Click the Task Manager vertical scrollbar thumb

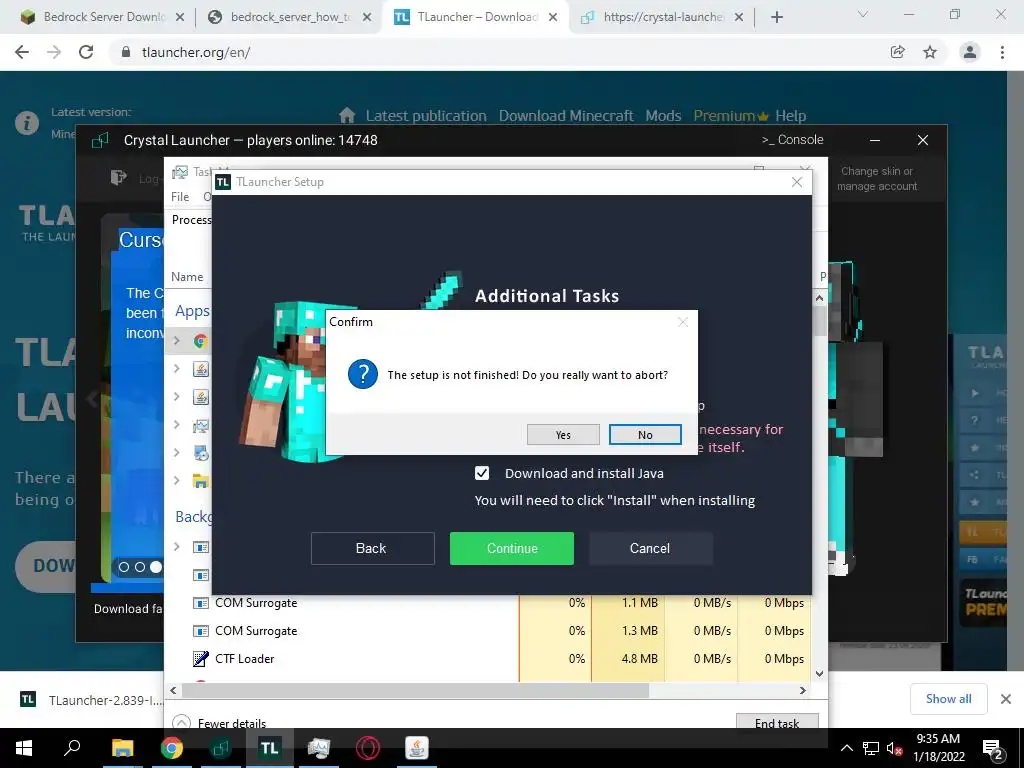click(x=820, y=321)
